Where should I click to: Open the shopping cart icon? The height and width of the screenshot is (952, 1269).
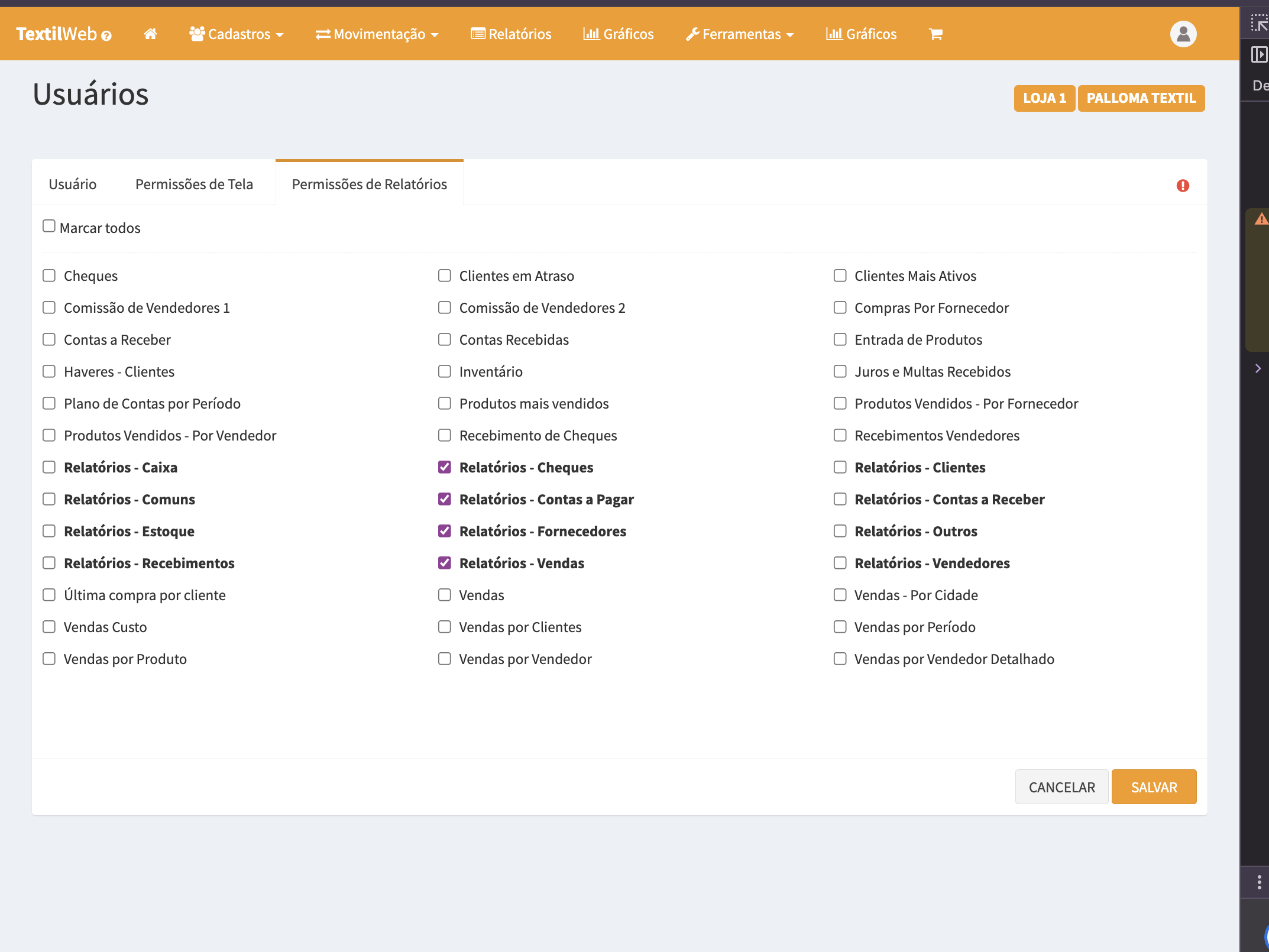click(x=935, y=34)
